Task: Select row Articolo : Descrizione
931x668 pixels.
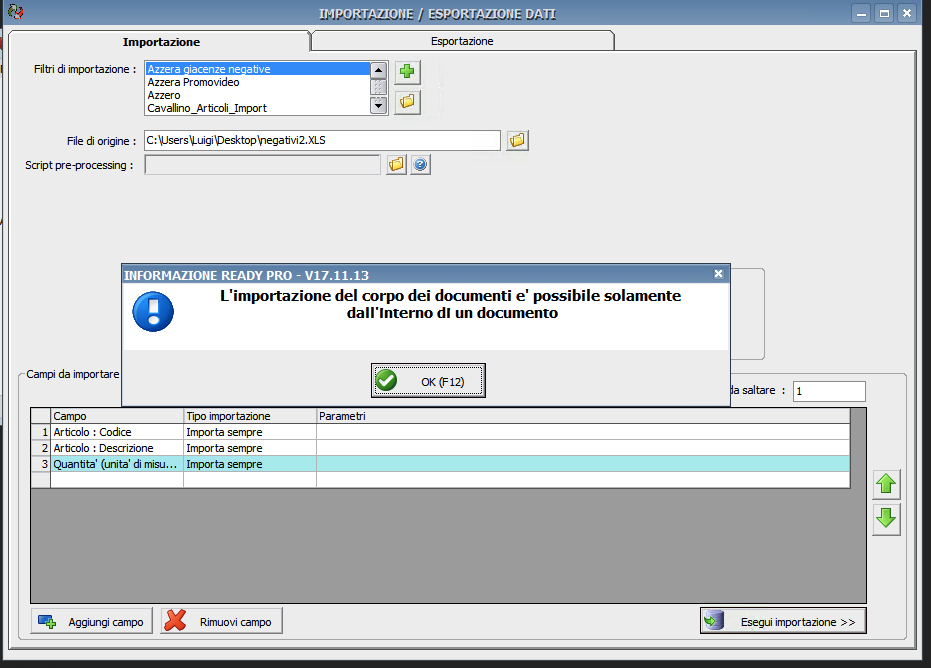Action: coord(440,448)
